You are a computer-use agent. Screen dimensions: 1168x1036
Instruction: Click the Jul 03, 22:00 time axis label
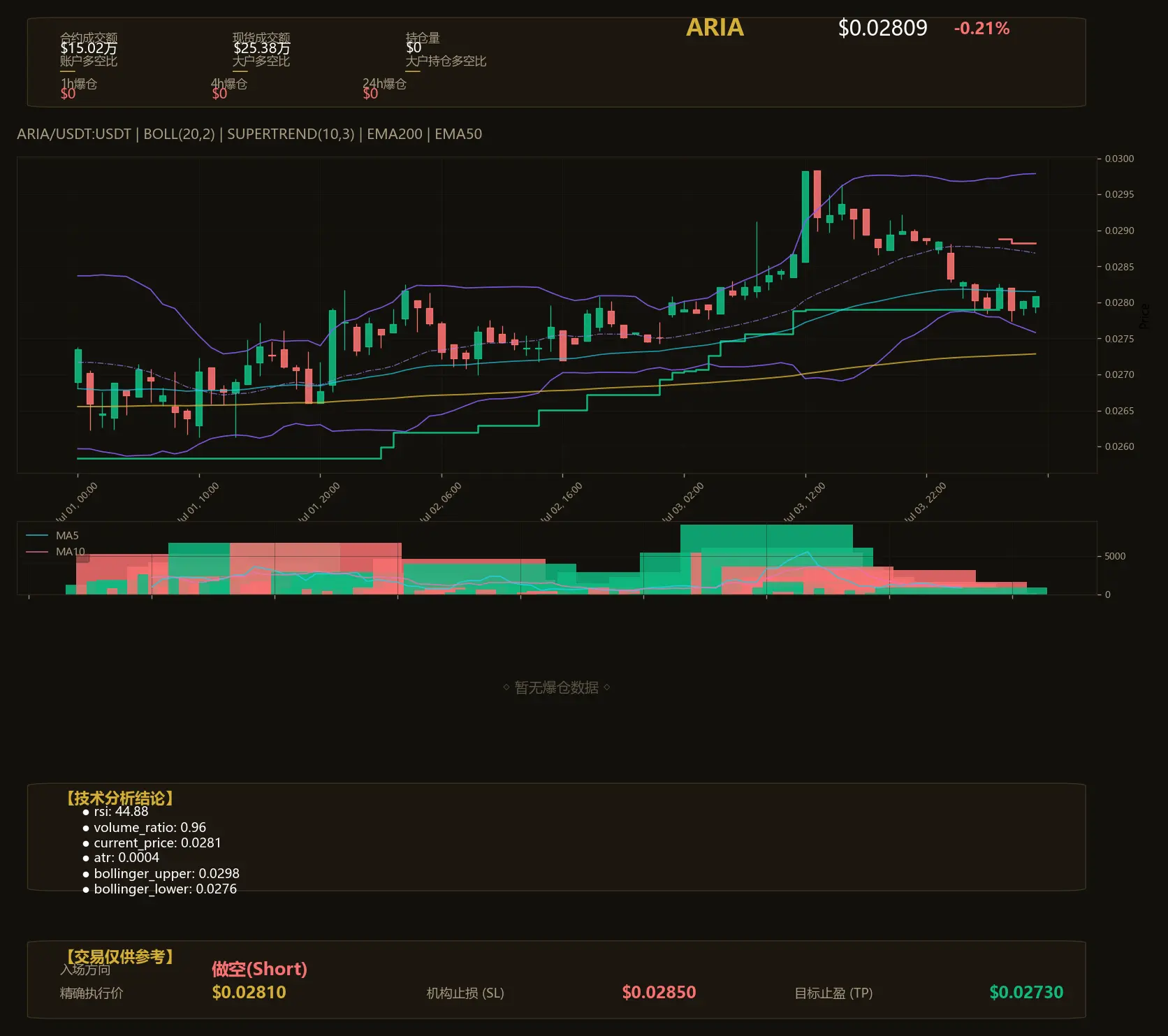point(924,502)
